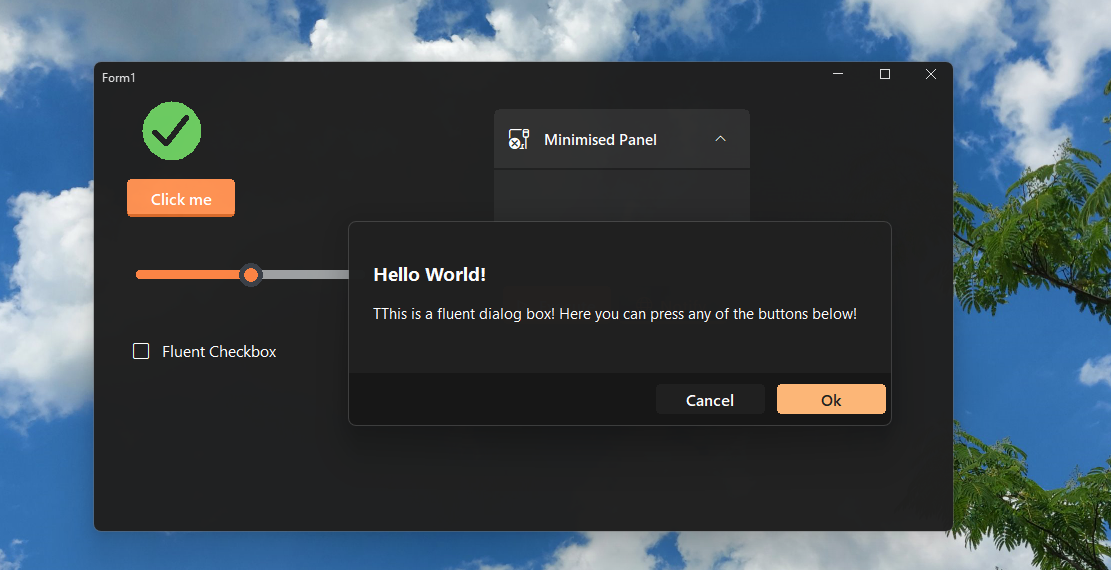Image resolution: width=1111 pixels, height=570 pixels.
Task: Click the Form1 window title
Action: tap(118, 78)
